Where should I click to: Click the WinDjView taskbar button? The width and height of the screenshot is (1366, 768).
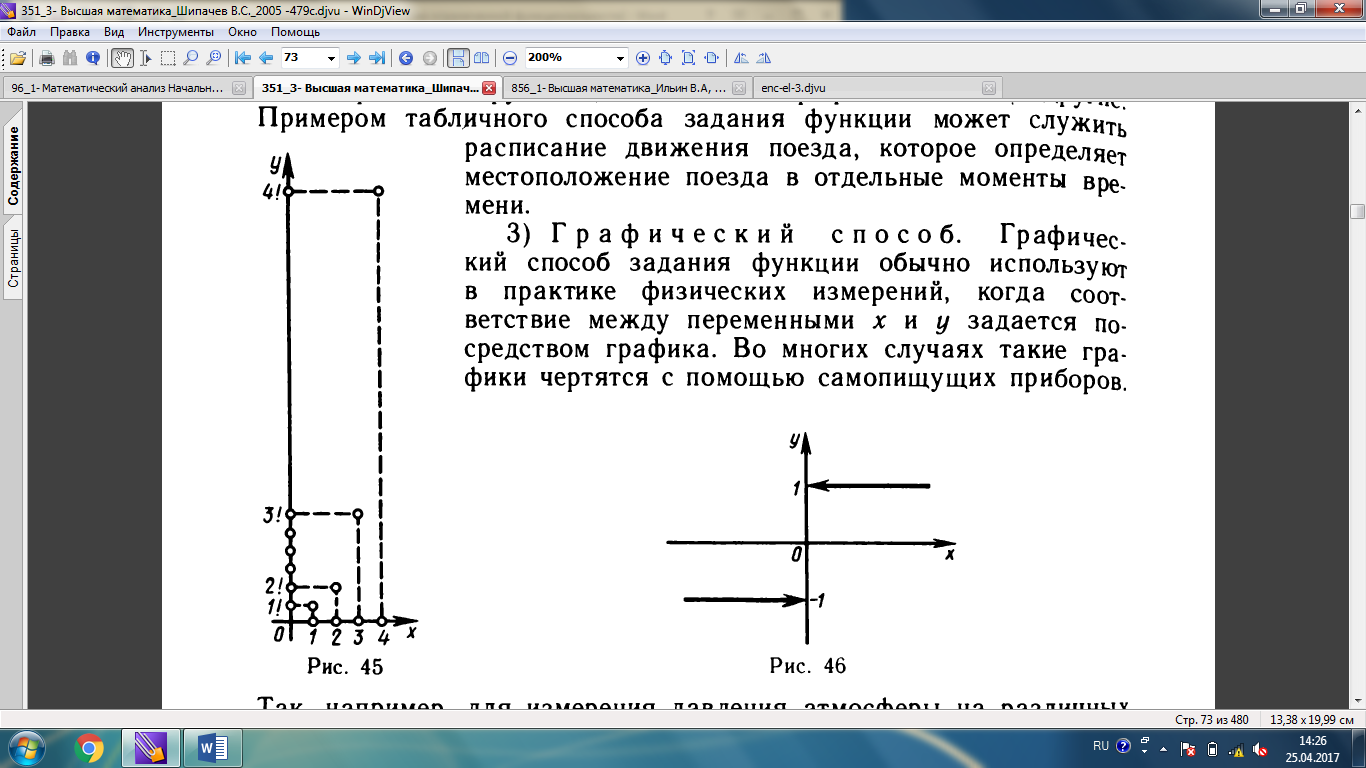[149, 748]
